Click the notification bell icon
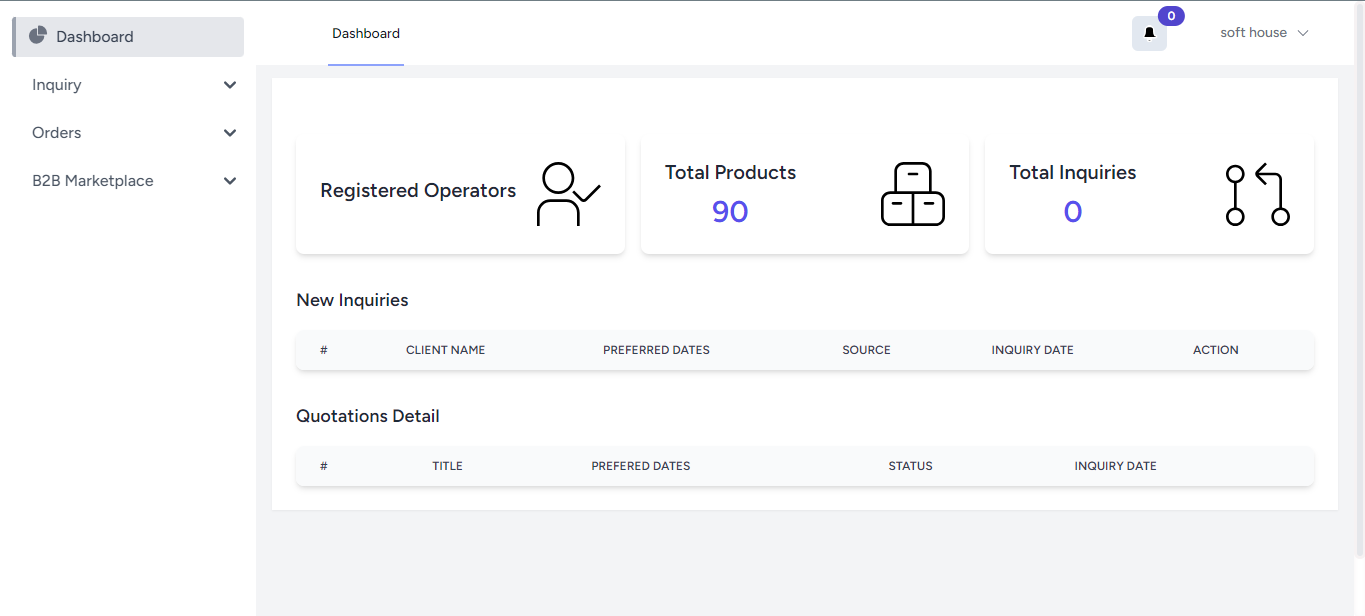 pos(1149,33)
